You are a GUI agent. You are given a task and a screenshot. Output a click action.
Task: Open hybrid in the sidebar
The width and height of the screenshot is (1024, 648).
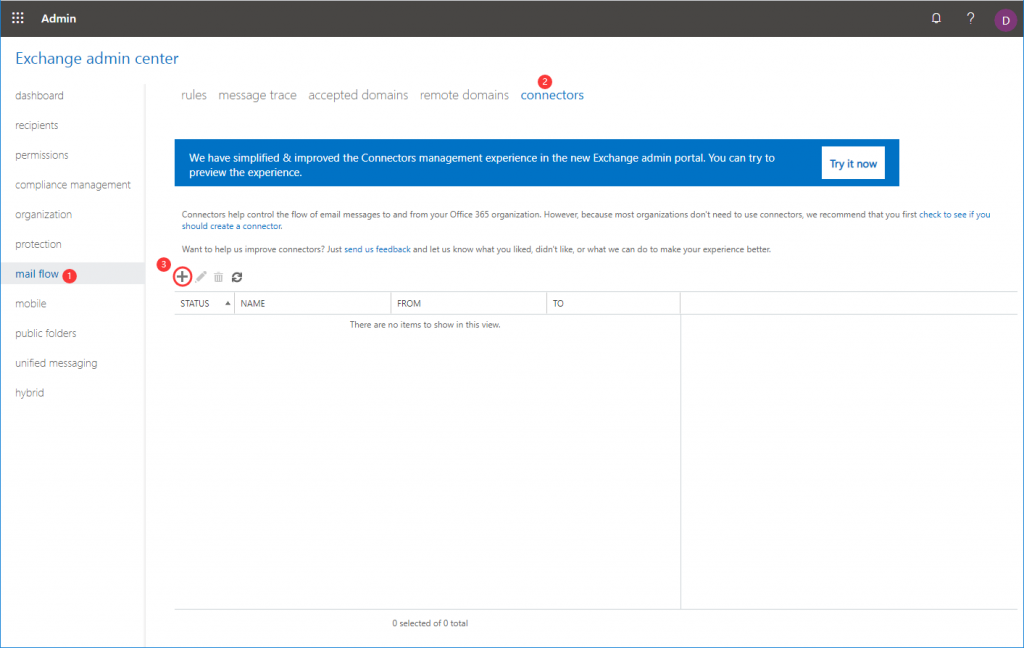coord(29,393)
